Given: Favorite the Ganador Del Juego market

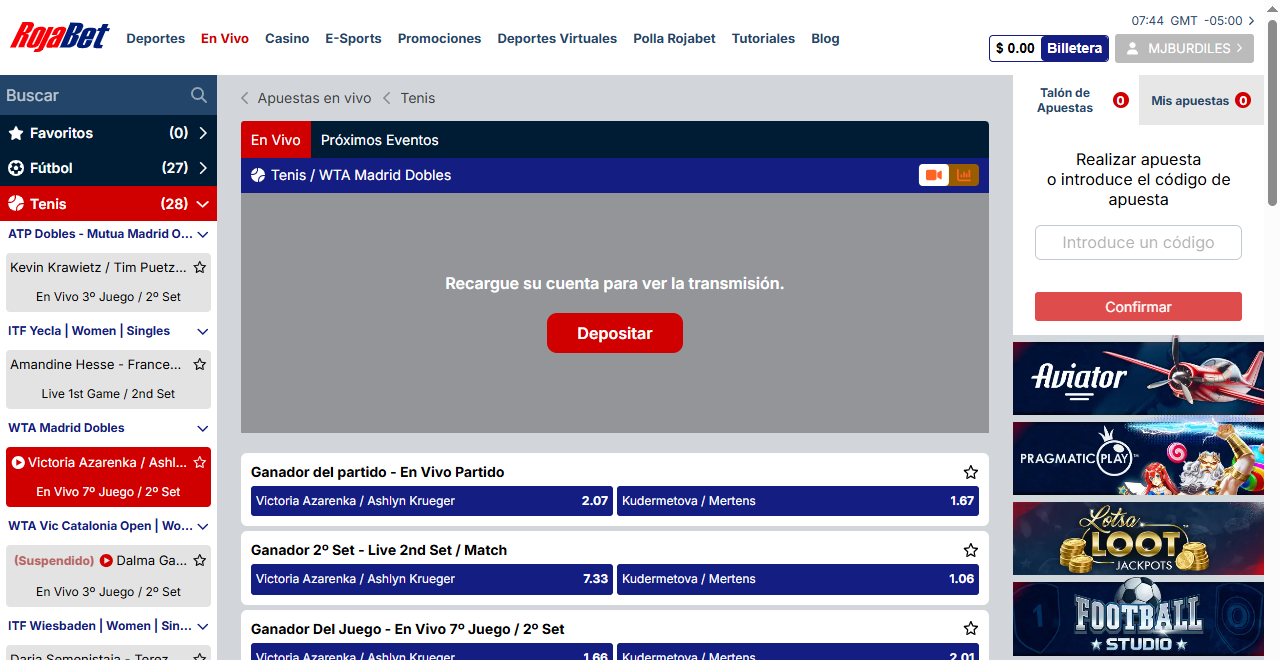Looking at the screenshot, I should click(x=970, y=629).
